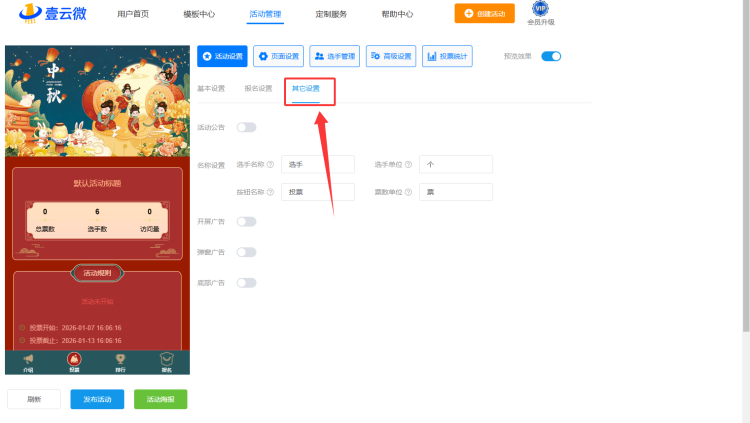Tap the 排行 trophy icon in preview
Screen dimensions: 750x423
click(120, 360)
